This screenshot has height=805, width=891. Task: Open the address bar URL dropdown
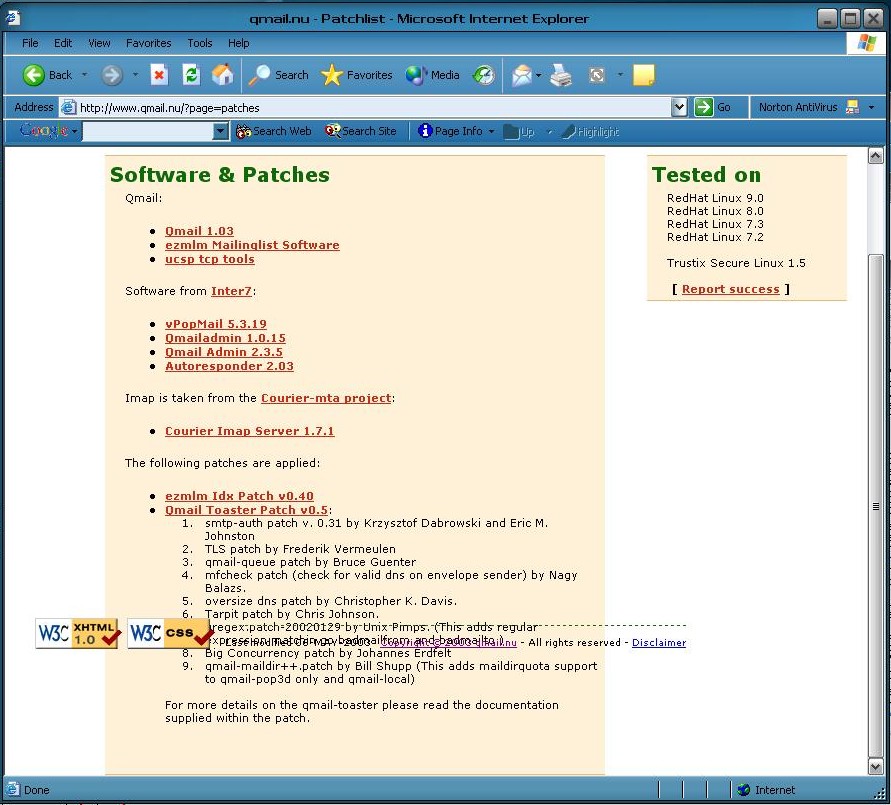coord(679,107)
